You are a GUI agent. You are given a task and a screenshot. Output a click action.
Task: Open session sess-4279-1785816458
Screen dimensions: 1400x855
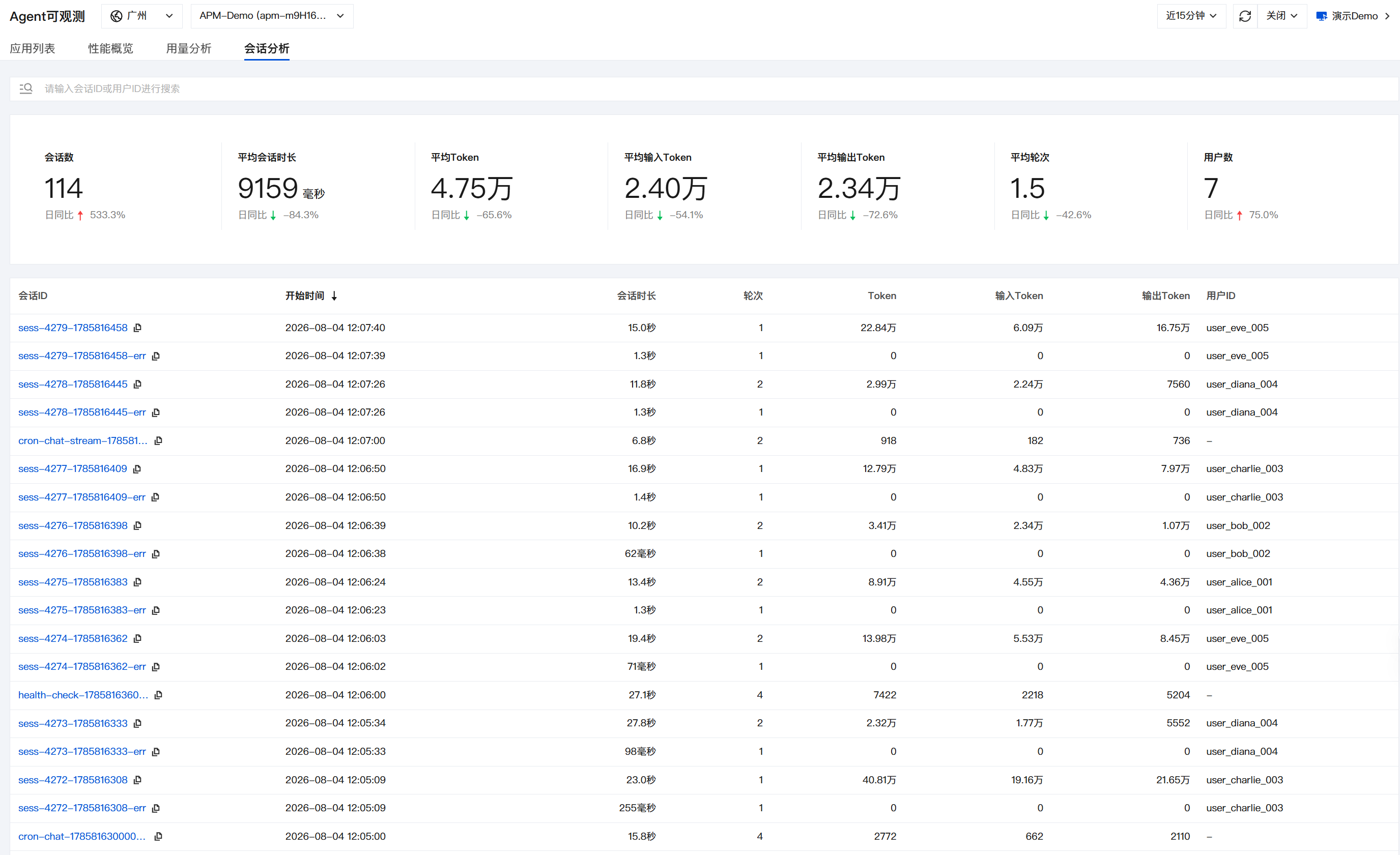[x=73, y=328]
